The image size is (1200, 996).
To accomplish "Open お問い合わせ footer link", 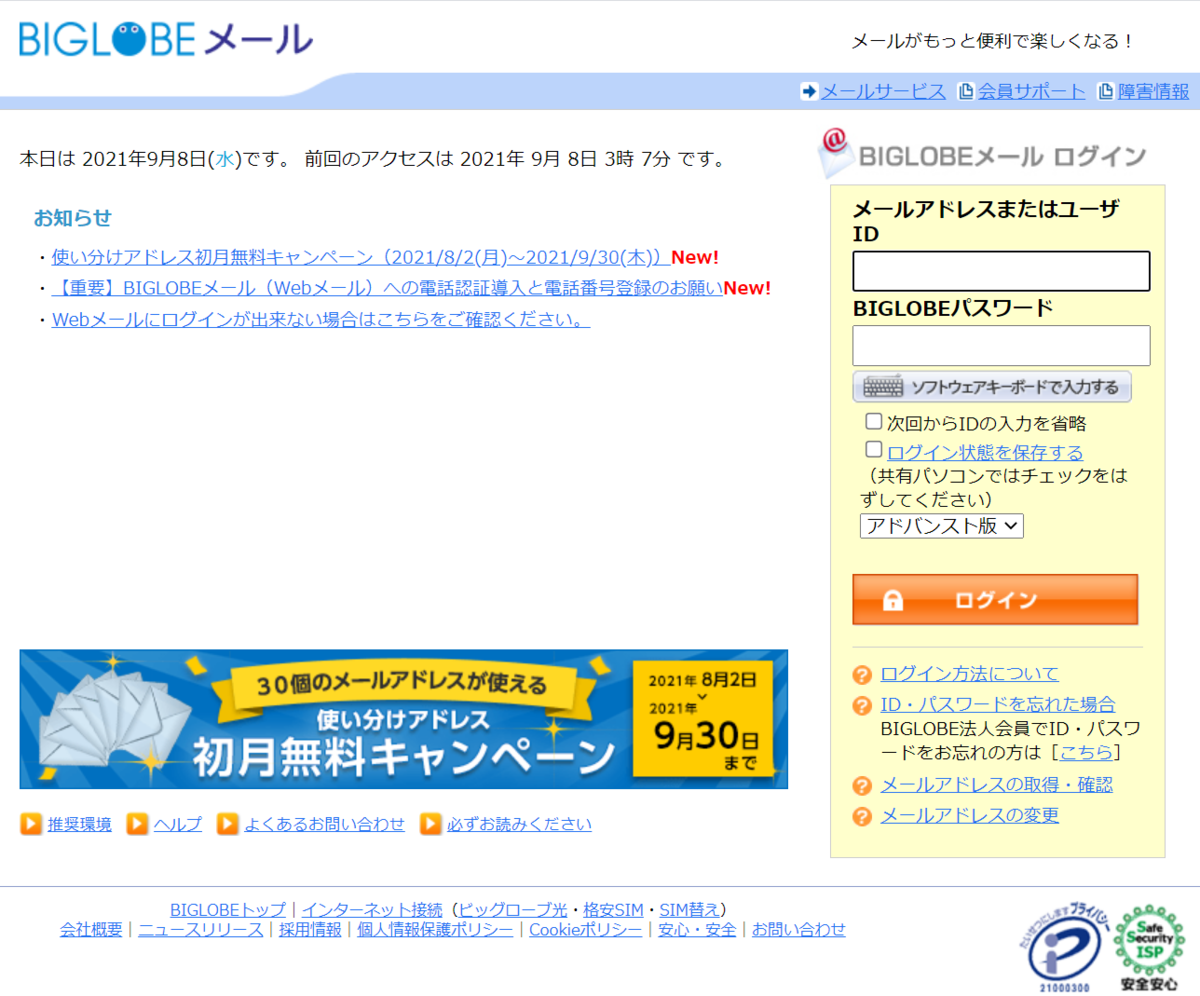I will coord(799,930).
